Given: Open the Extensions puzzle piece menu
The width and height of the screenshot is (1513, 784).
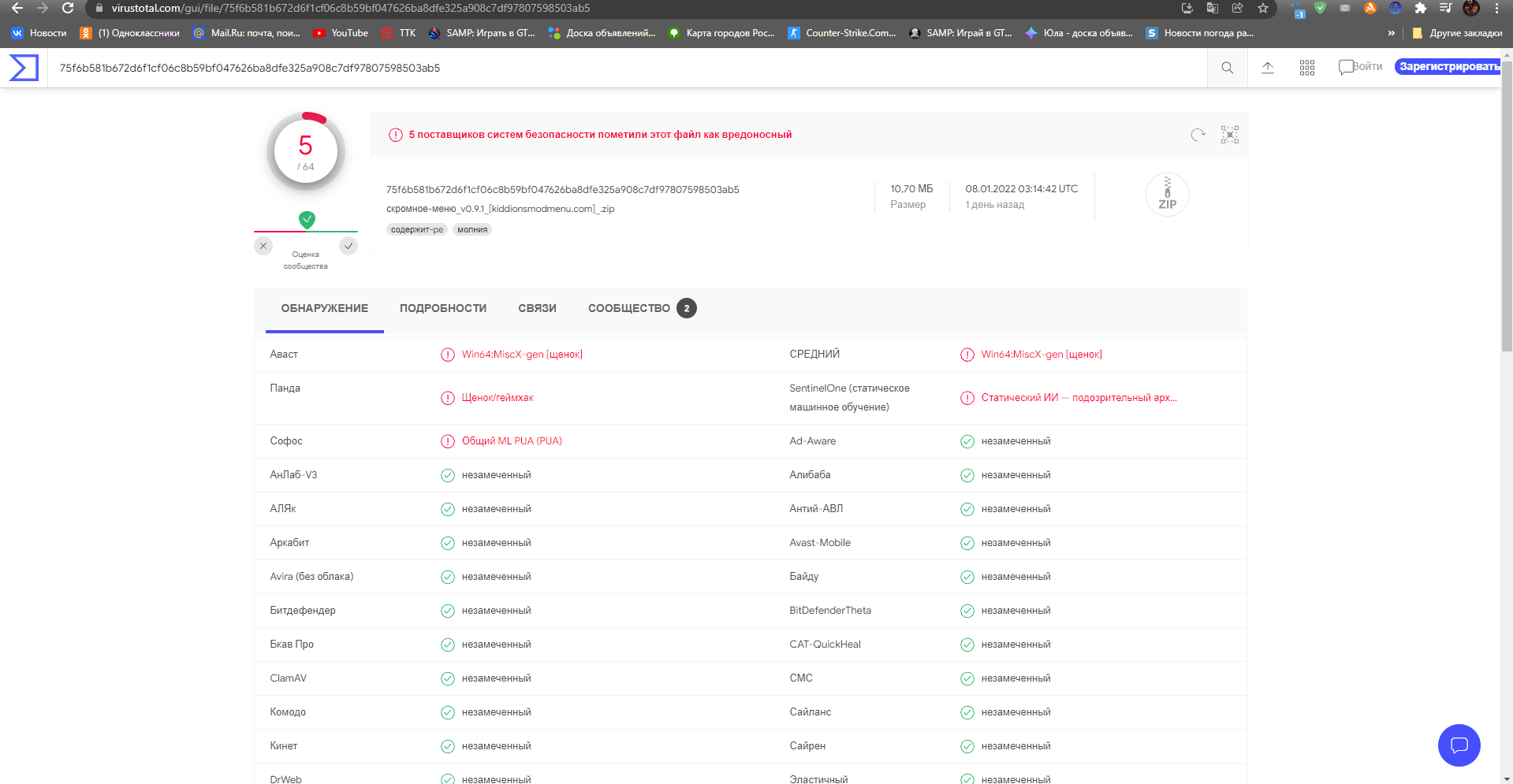Looking at the screenshot, I should pyautogui.click(x=1421, y=8).
